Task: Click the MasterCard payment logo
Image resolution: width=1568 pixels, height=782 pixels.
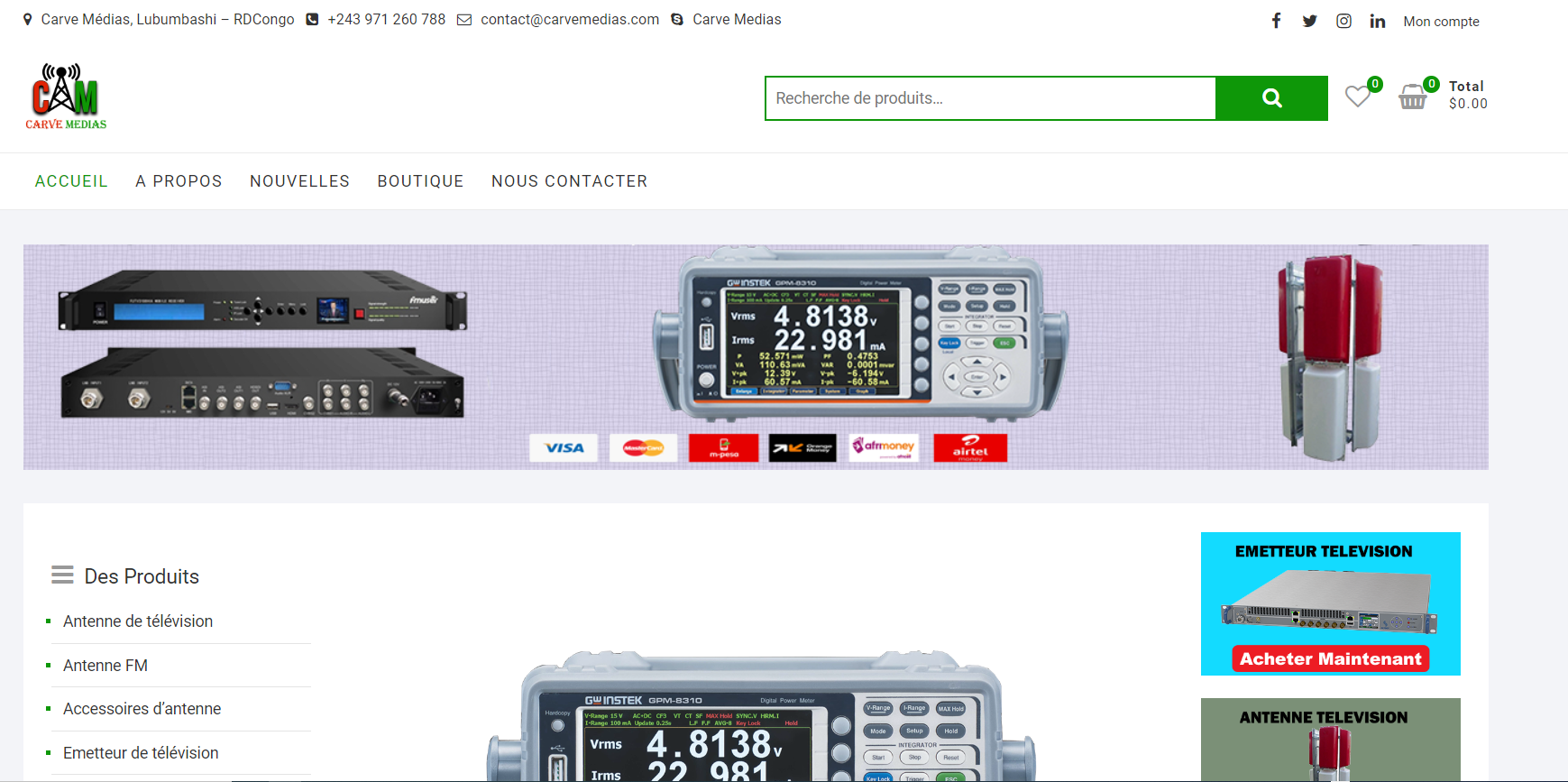Action: [643, 447]
